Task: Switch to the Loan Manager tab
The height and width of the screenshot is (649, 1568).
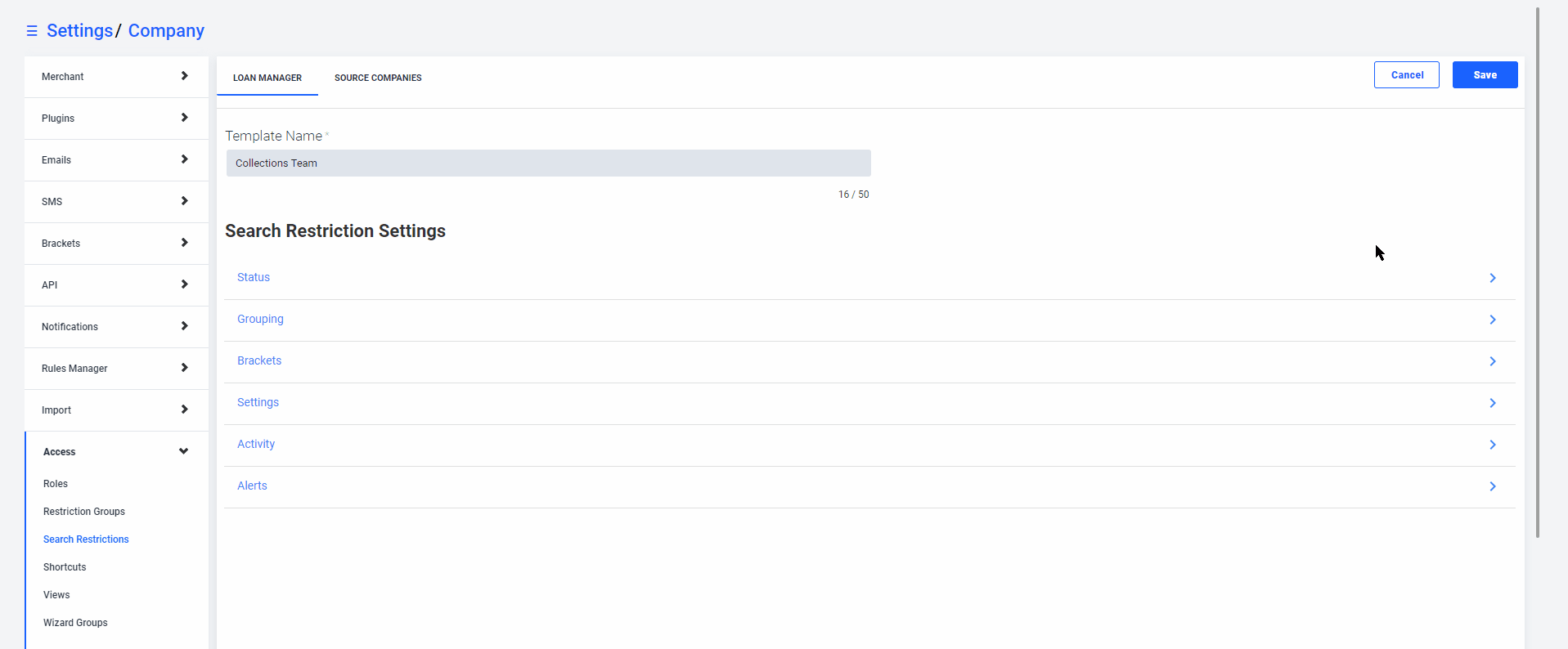Action: (x=267, y=78)
